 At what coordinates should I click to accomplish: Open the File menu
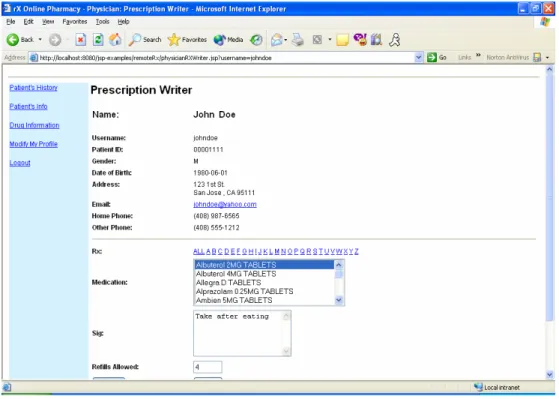click(11, 22)
